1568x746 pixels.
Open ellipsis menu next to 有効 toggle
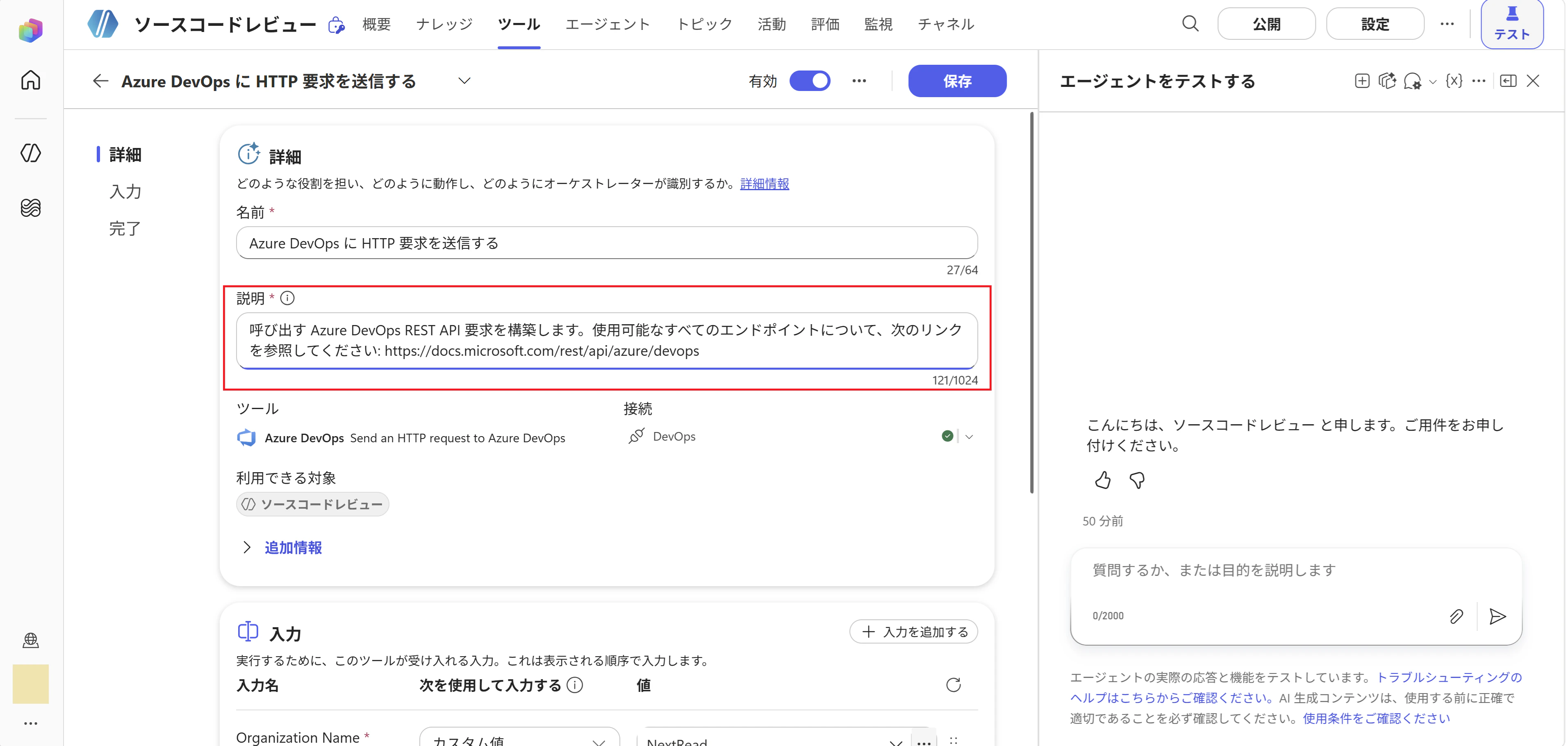point(859,81)
